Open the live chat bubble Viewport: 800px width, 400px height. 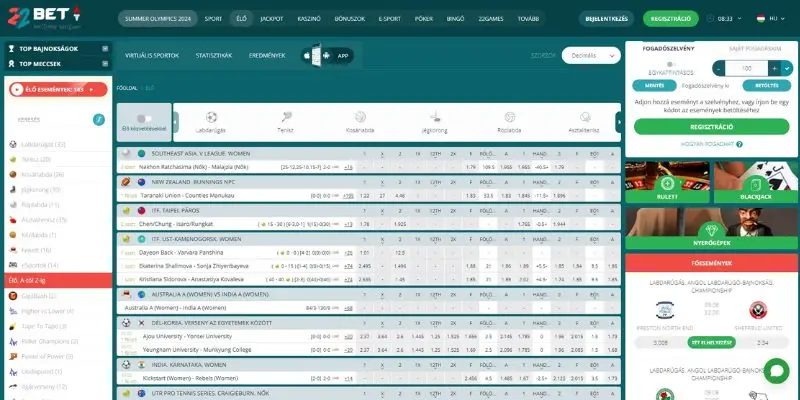click(777, 371)
